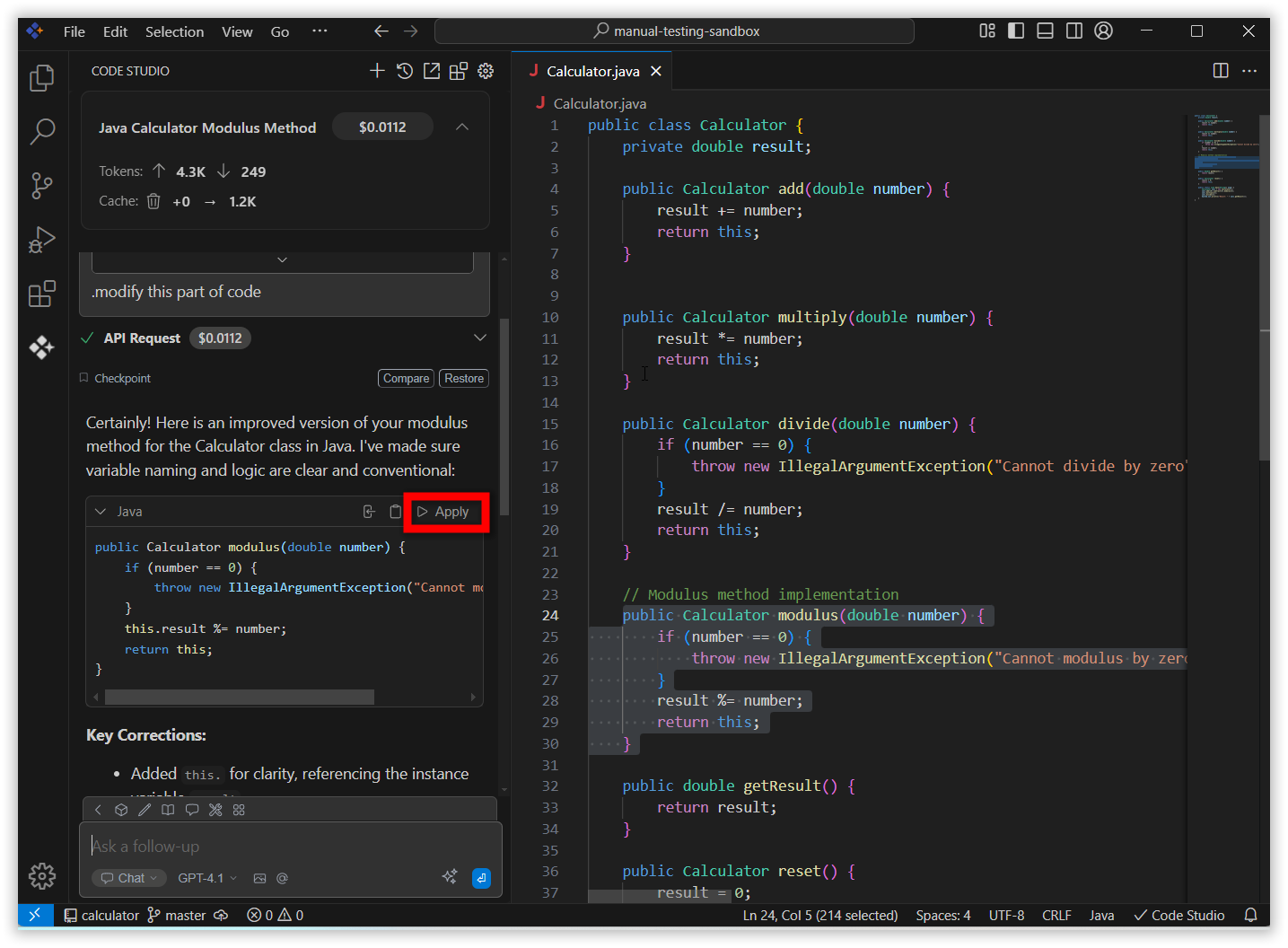This screenshot has height=948, width=1288.
Task: Add an image to the chat message
Action: pyautogui.click(x=259, y=878)
